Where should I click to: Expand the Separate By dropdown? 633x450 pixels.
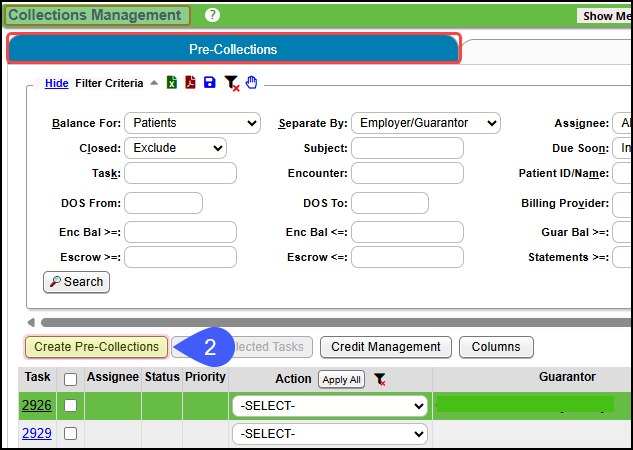coord(425,123)
